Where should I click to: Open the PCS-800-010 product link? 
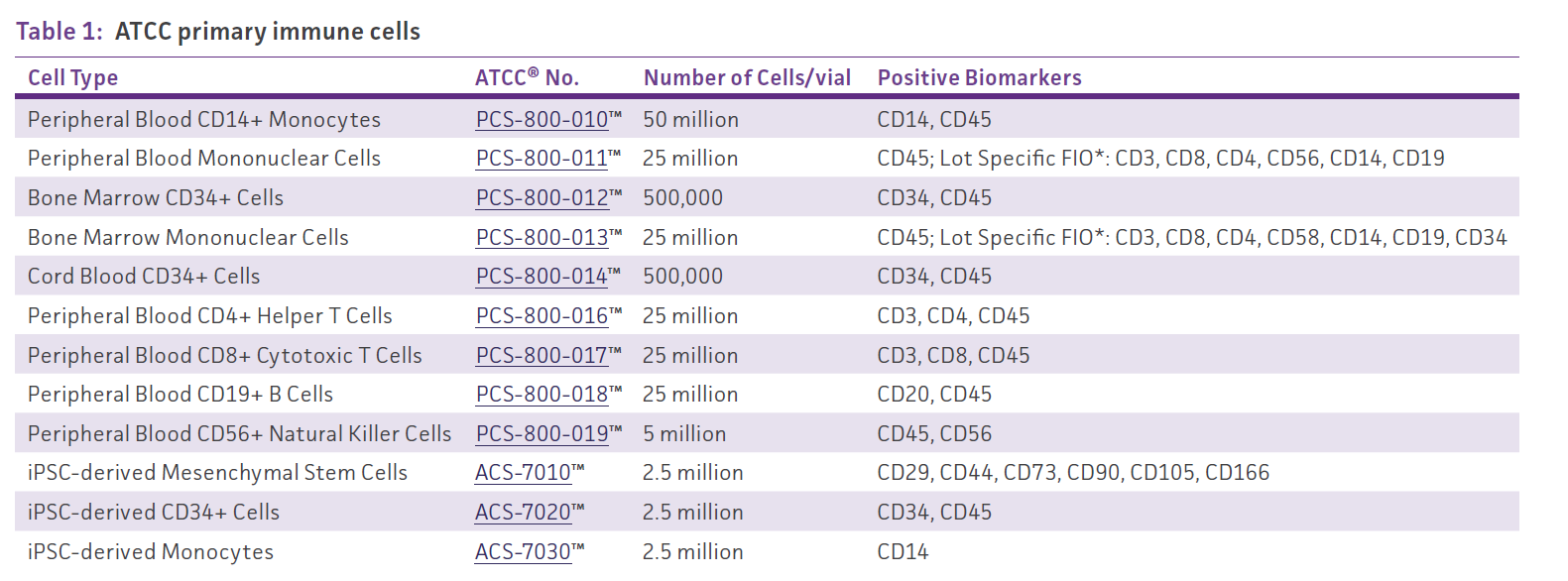tap(542, 120)
